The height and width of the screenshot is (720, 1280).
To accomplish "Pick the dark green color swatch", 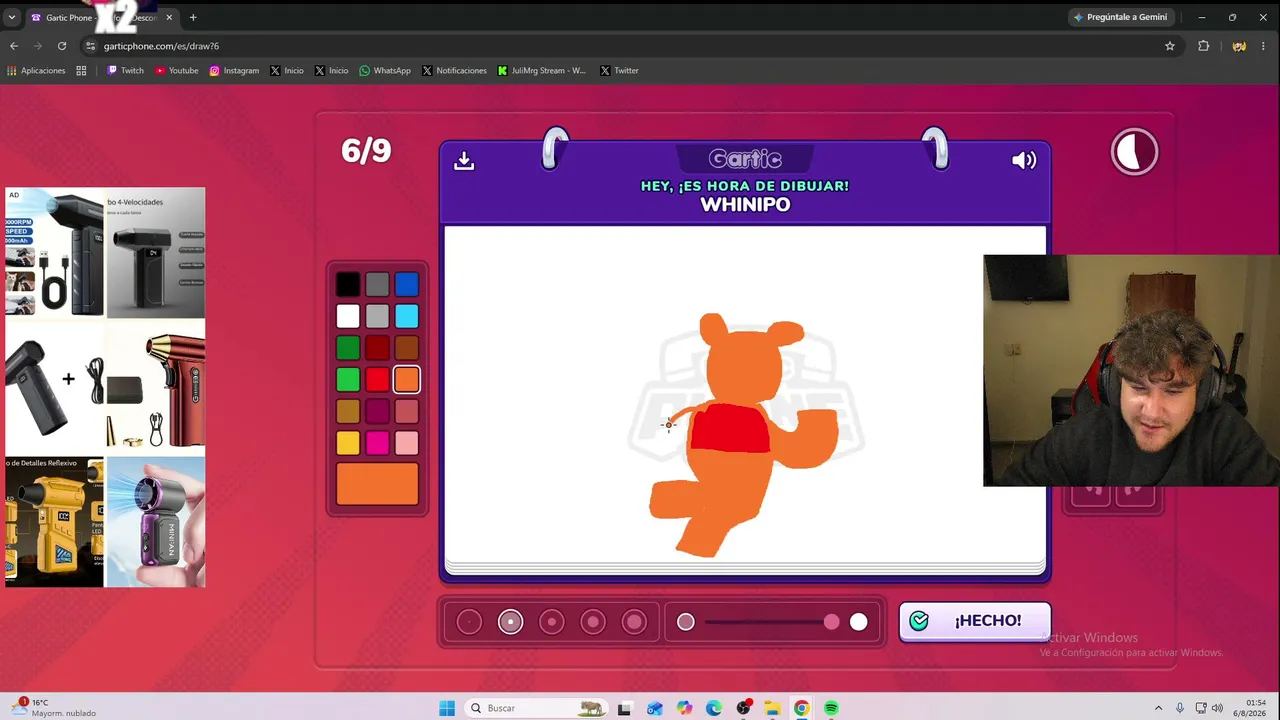I will (348, 348).
